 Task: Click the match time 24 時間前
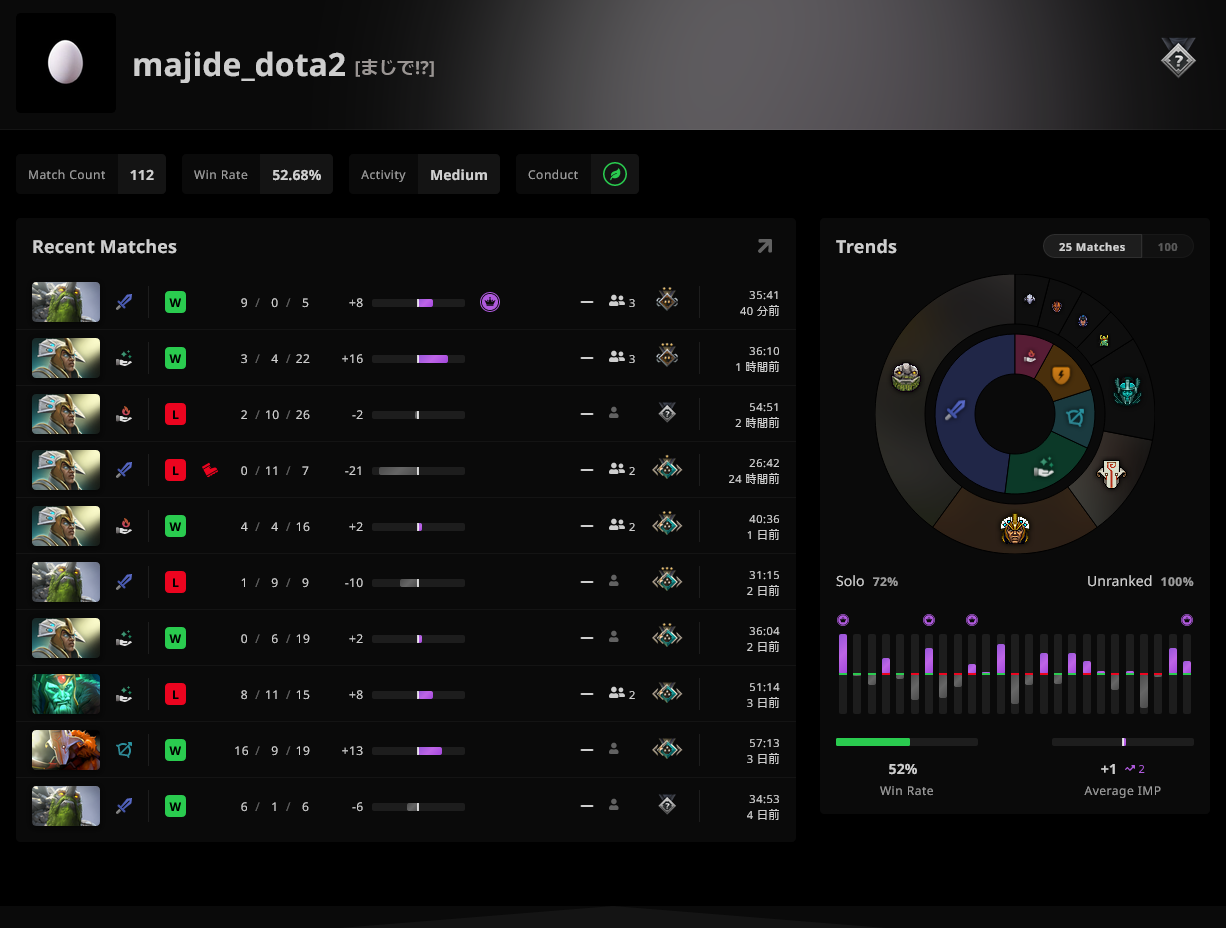pos(754,479)
